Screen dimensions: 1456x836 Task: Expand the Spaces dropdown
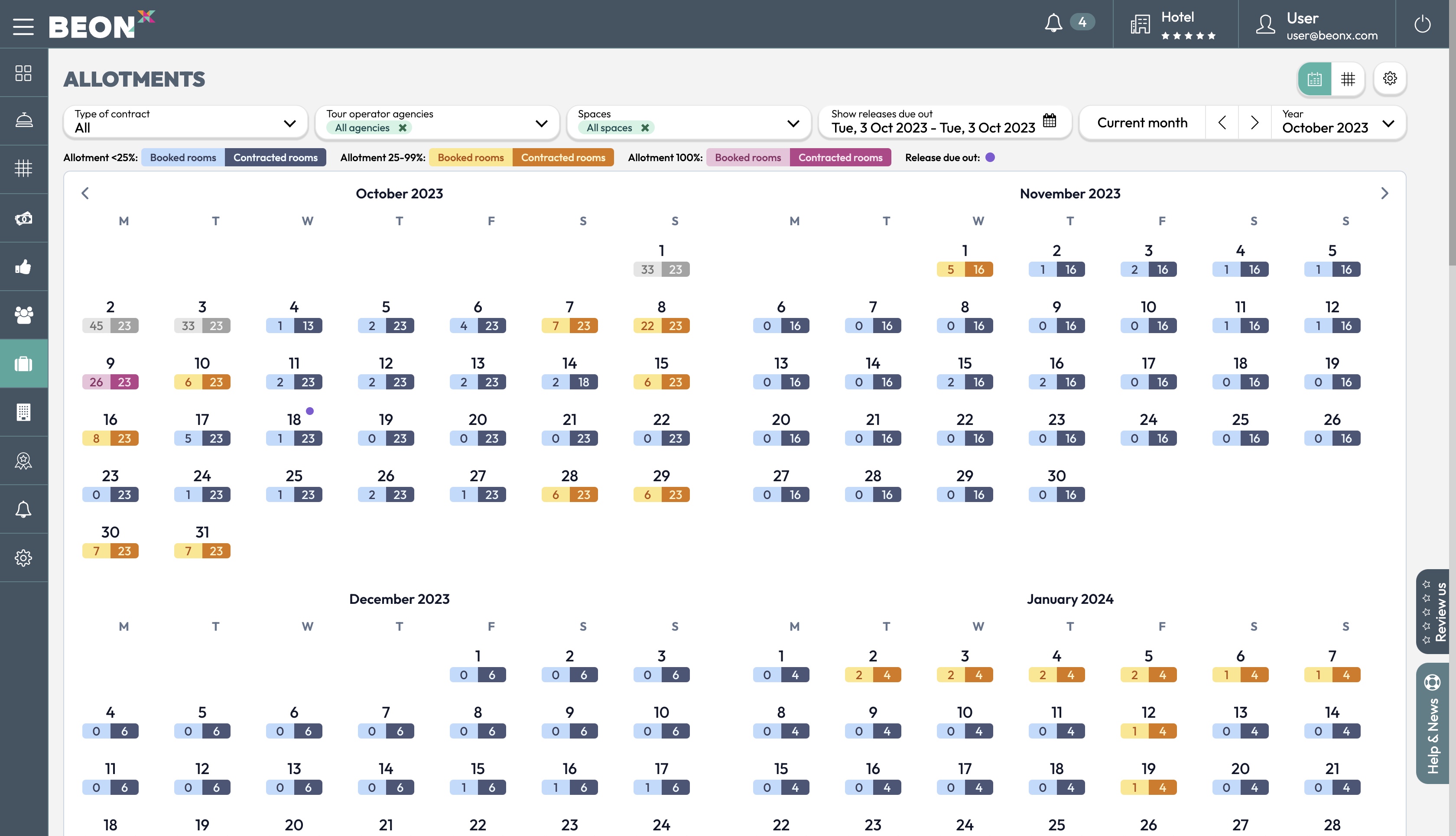point(689,122)
